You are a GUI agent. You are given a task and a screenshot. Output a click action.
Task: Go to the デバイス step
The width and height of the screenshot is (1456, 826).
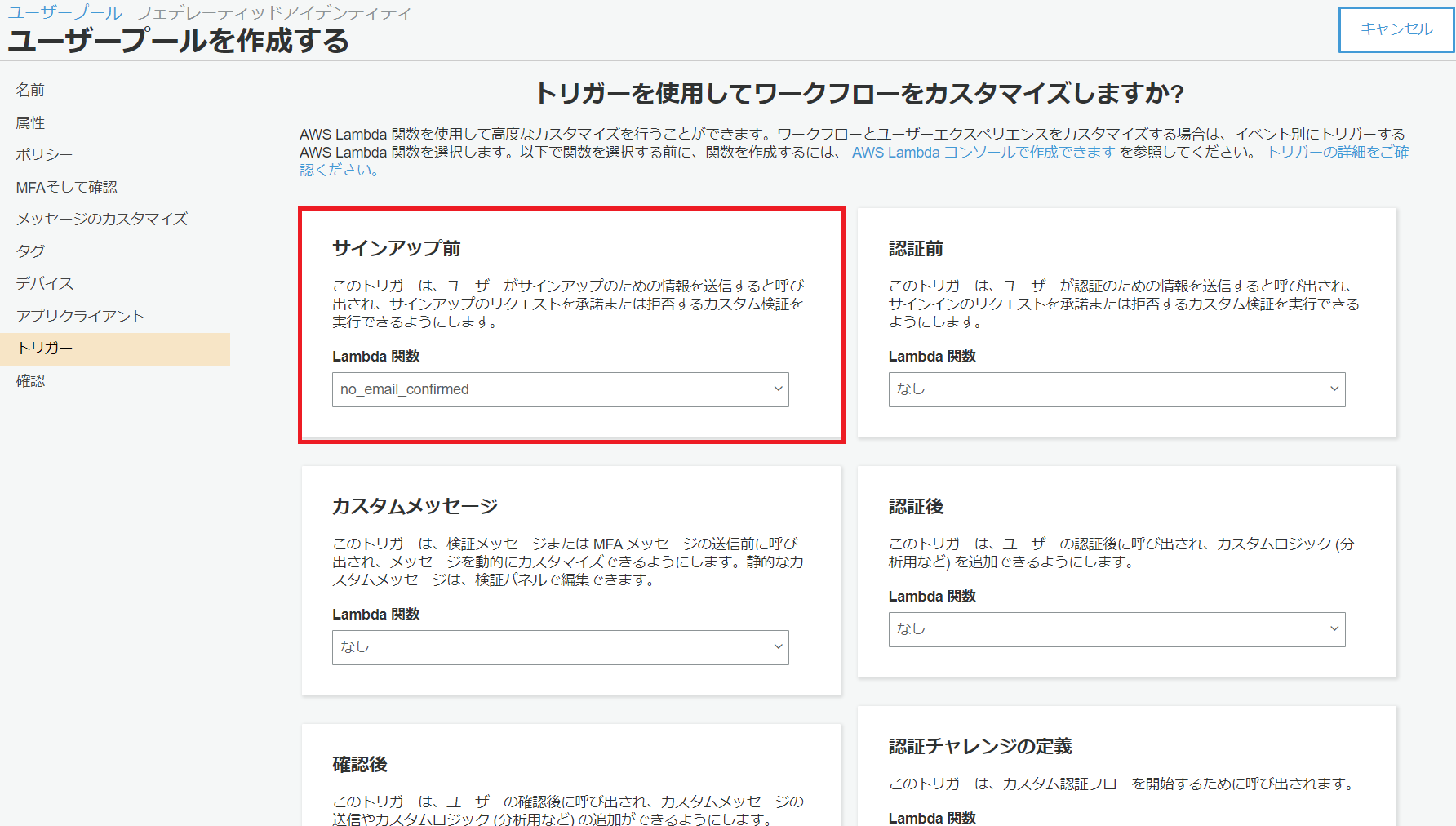point(45,283)
